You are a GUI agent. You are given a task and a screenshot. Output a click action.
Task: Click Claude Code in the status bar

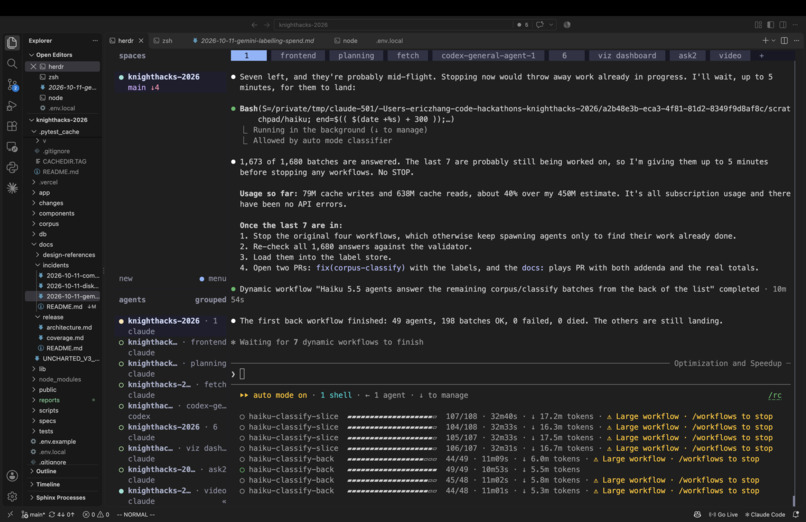tap(765, 514)
